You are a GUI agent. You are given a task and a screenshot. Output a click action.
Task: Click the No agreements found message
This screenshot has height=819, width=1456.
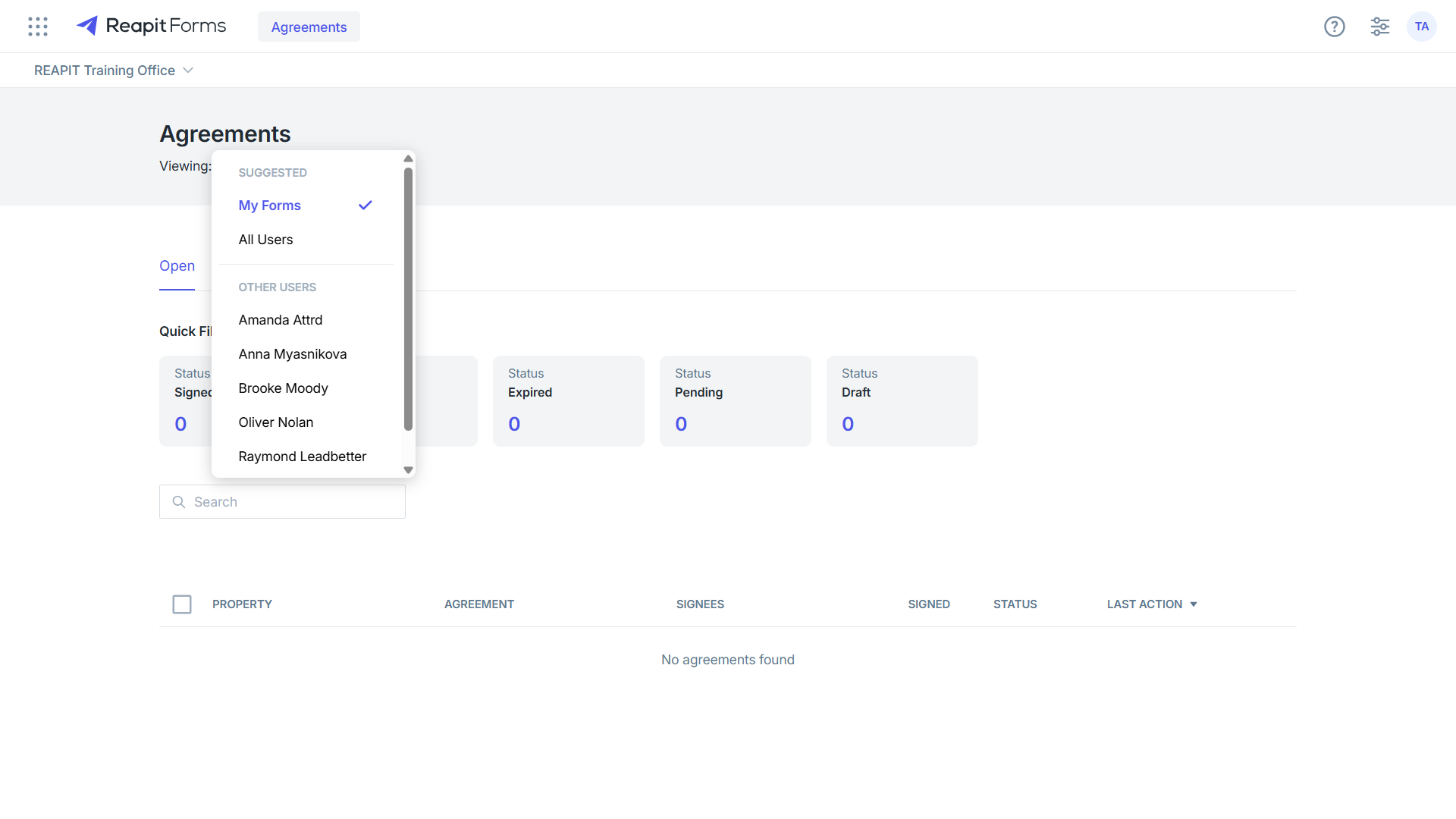[x=728, y=660]
